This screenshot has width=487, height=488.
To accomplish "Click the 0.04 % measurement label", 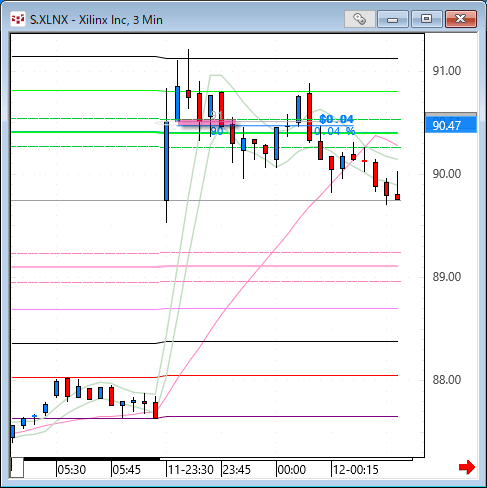I will (335, 131).
